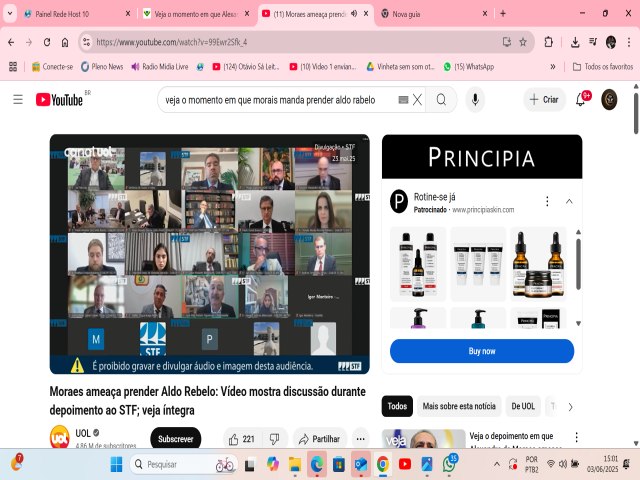The height and width of the screenshot is (480, 640).
Task: Open more actions ellipsis under video
Action: [x=360, y=439]
